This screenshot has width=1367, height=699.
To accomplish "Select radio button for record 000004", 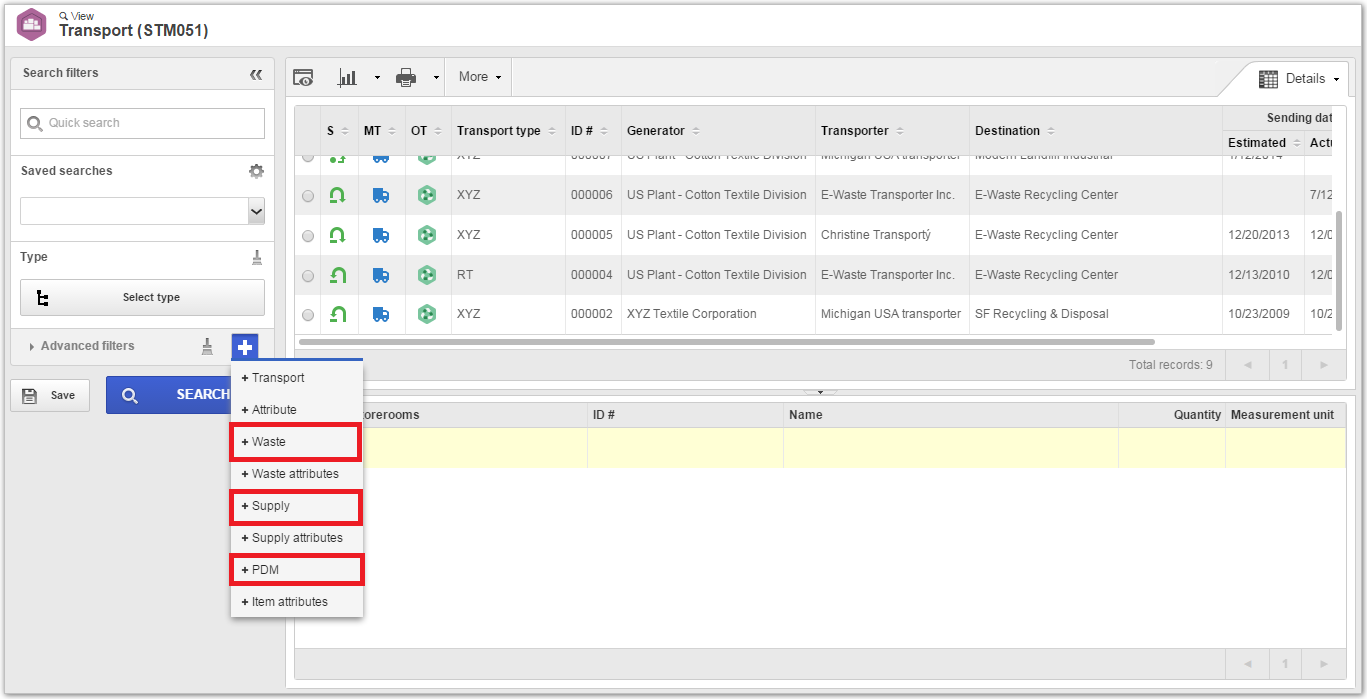I will tap(308, 276).
